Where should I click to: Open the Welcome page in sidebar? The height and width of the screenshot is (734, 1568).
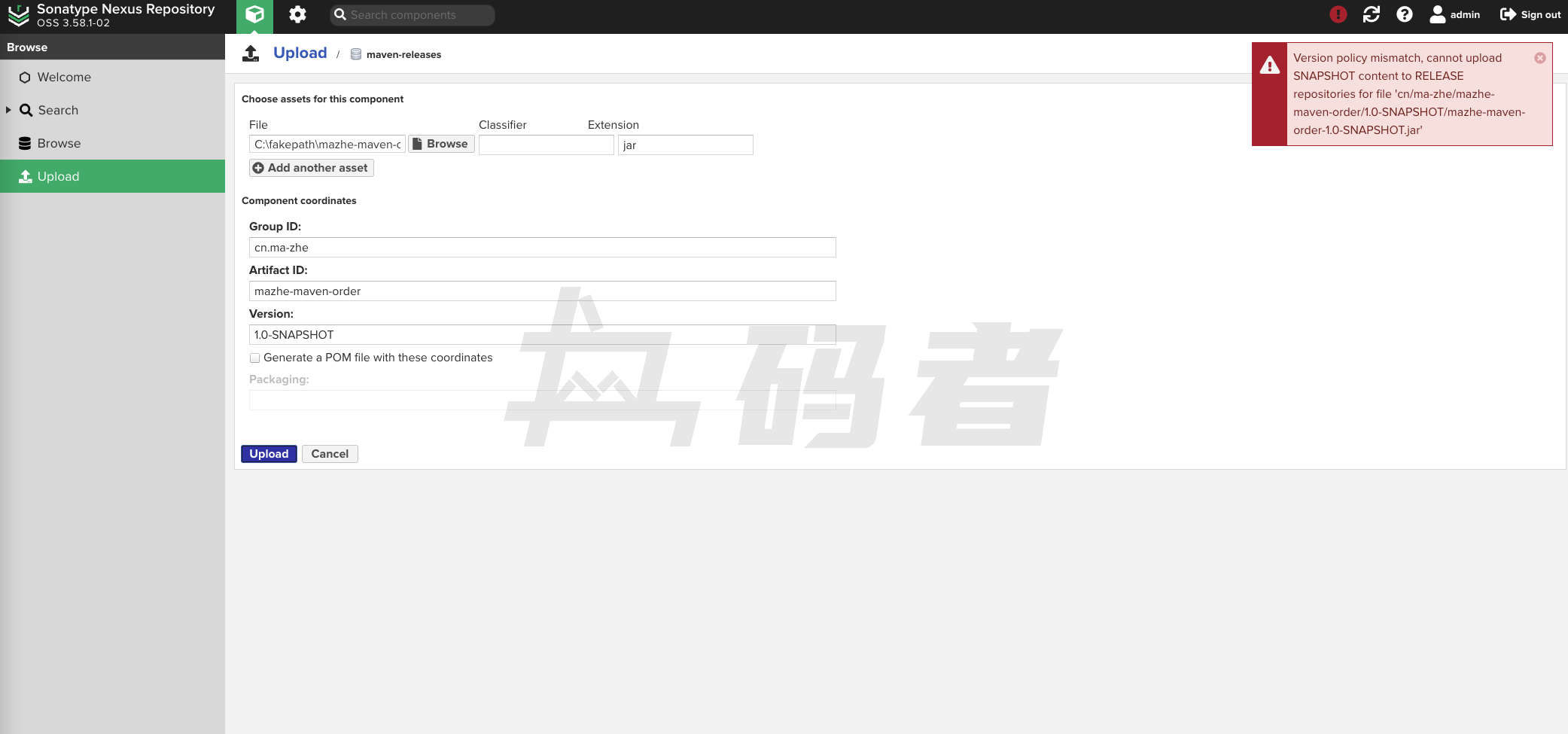[64, 77]
